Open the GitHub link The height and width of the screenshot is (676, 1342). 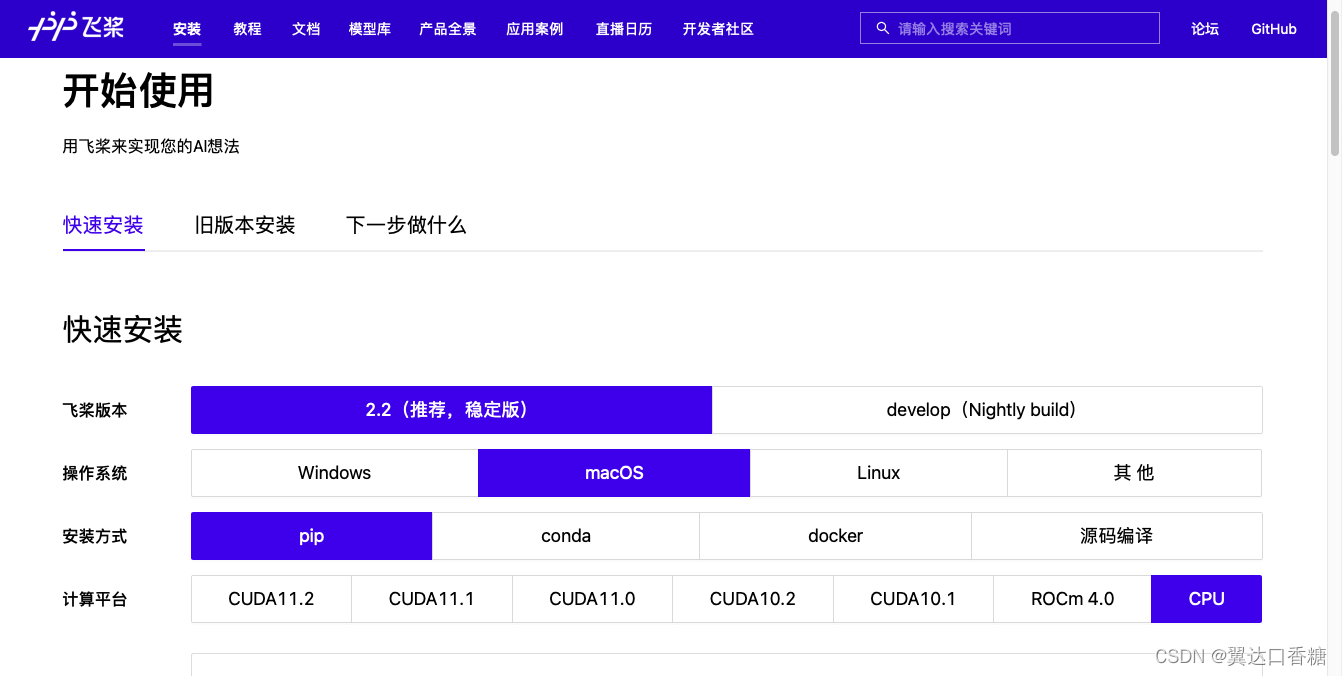pyautogui.click(x=1274, y=29)
